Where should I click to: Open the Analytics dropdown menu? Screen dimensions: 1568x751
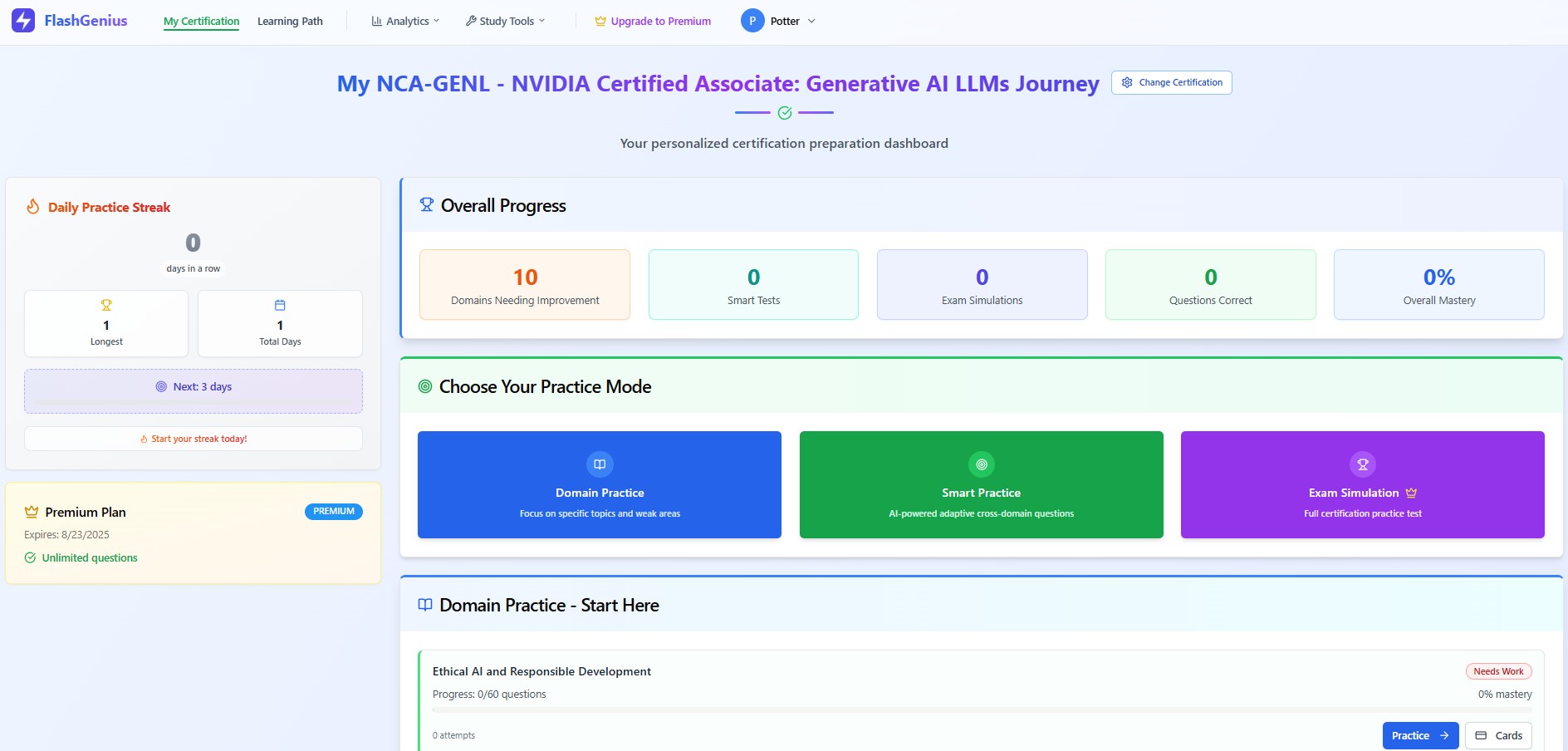(x=405, y=21)
